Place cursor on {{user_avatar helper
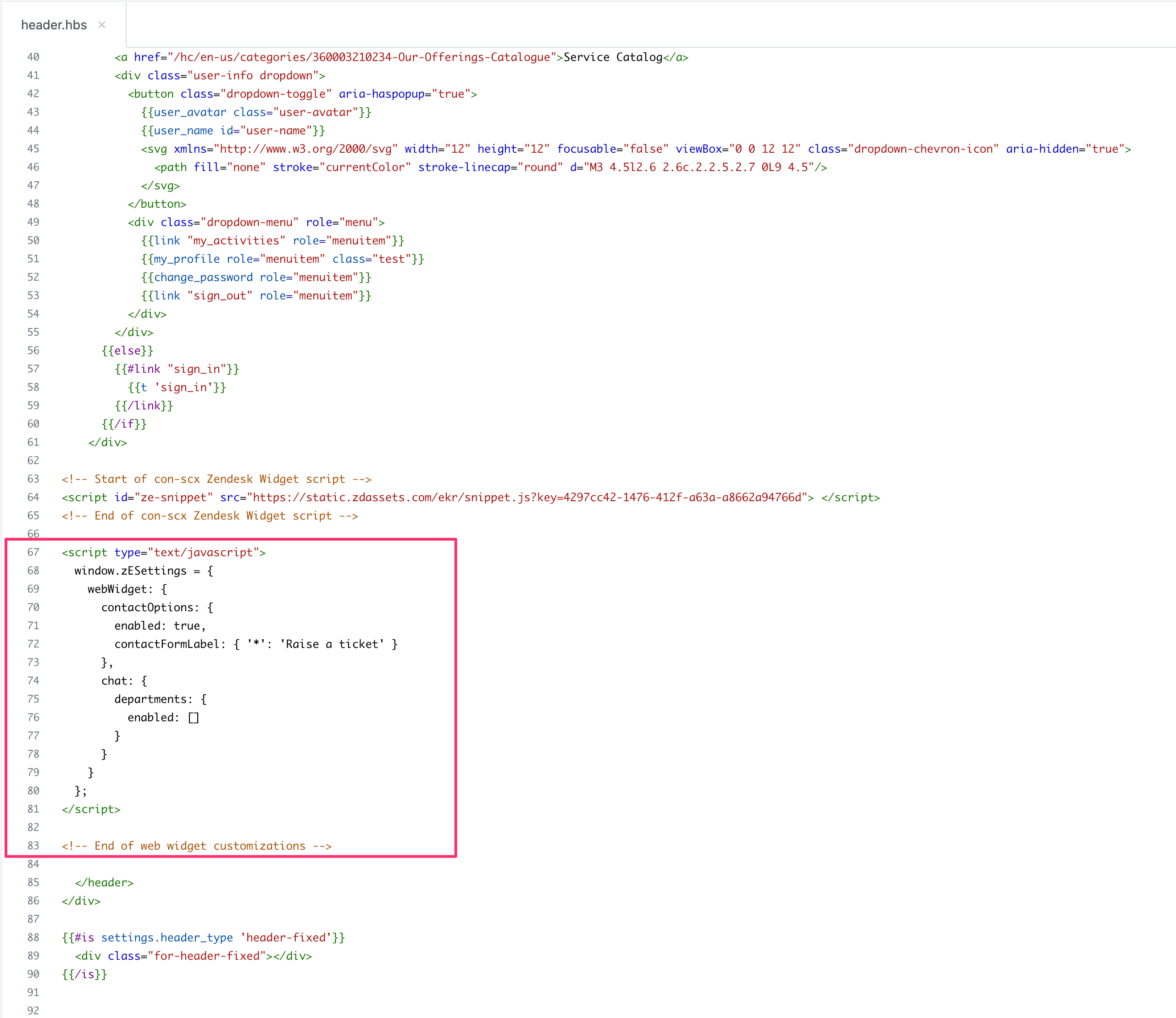This screenshot has height=1018, width=1176. click(x=256, y=112)
